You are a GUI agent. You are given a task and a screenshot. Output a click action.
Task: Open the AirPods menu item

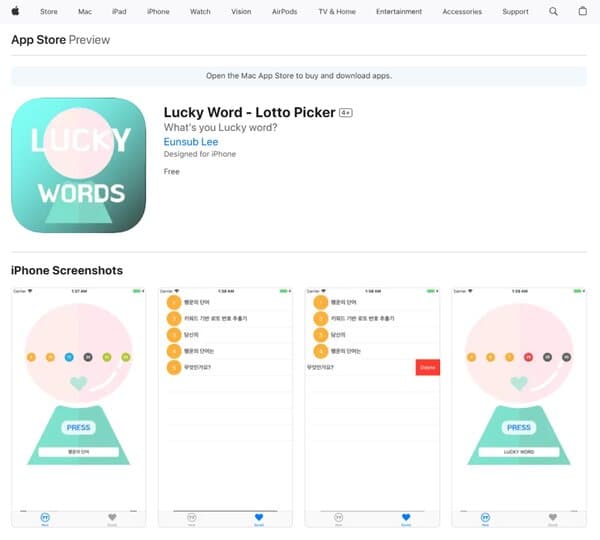tap(284, 11)
